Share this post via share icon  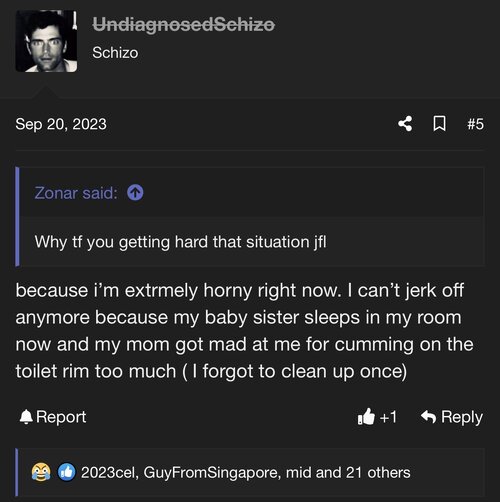(x=405, y=124)
